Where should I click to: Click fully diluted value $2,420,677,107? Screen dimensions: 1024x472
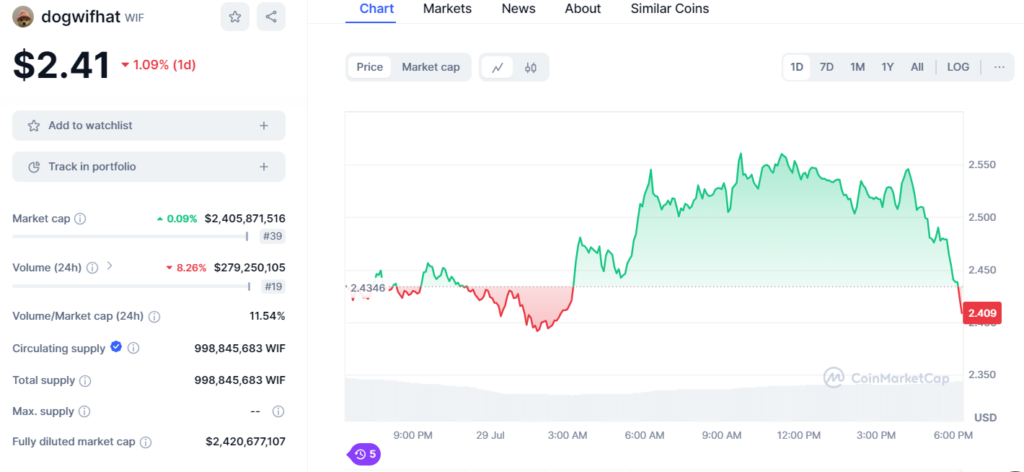point(245,442)
